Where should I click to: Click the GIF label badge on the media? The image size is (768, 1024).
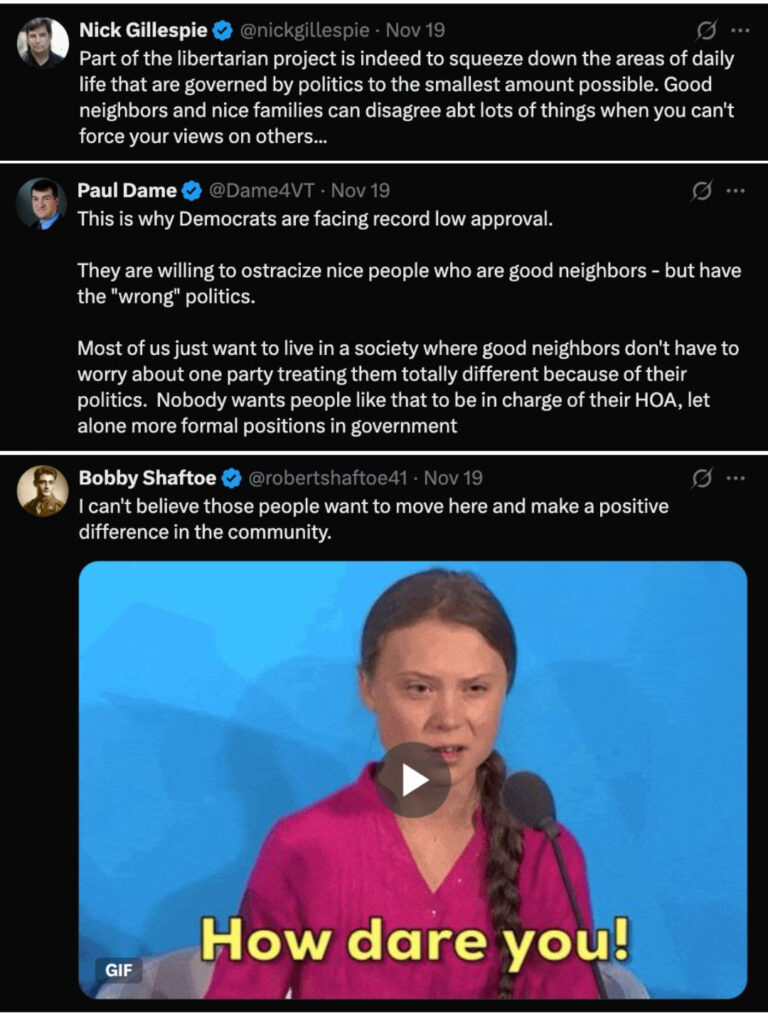click(119, 969)
